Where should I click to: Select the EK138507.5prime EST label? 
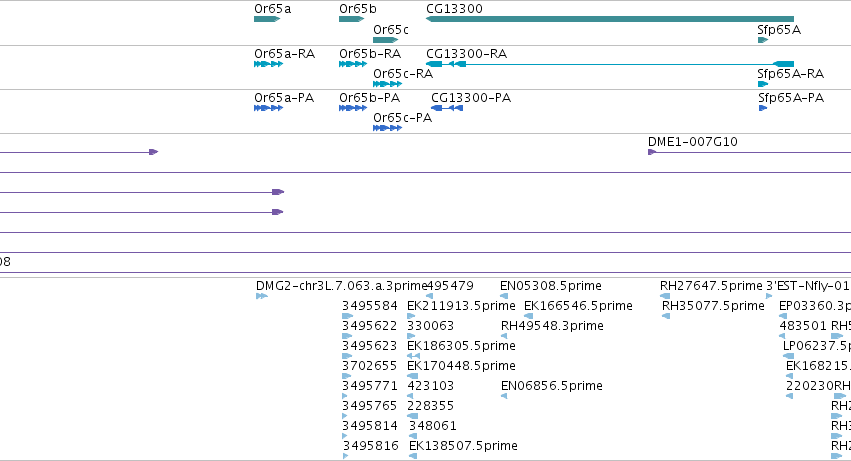coord(463,446)
